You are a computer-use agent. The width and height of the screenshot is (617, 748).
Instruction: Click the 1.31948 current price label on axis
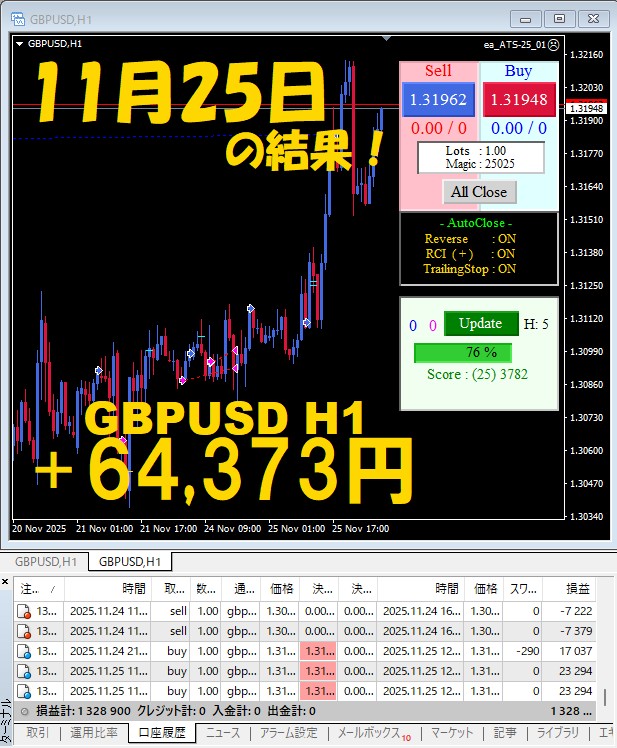click(x=586, y=108)
